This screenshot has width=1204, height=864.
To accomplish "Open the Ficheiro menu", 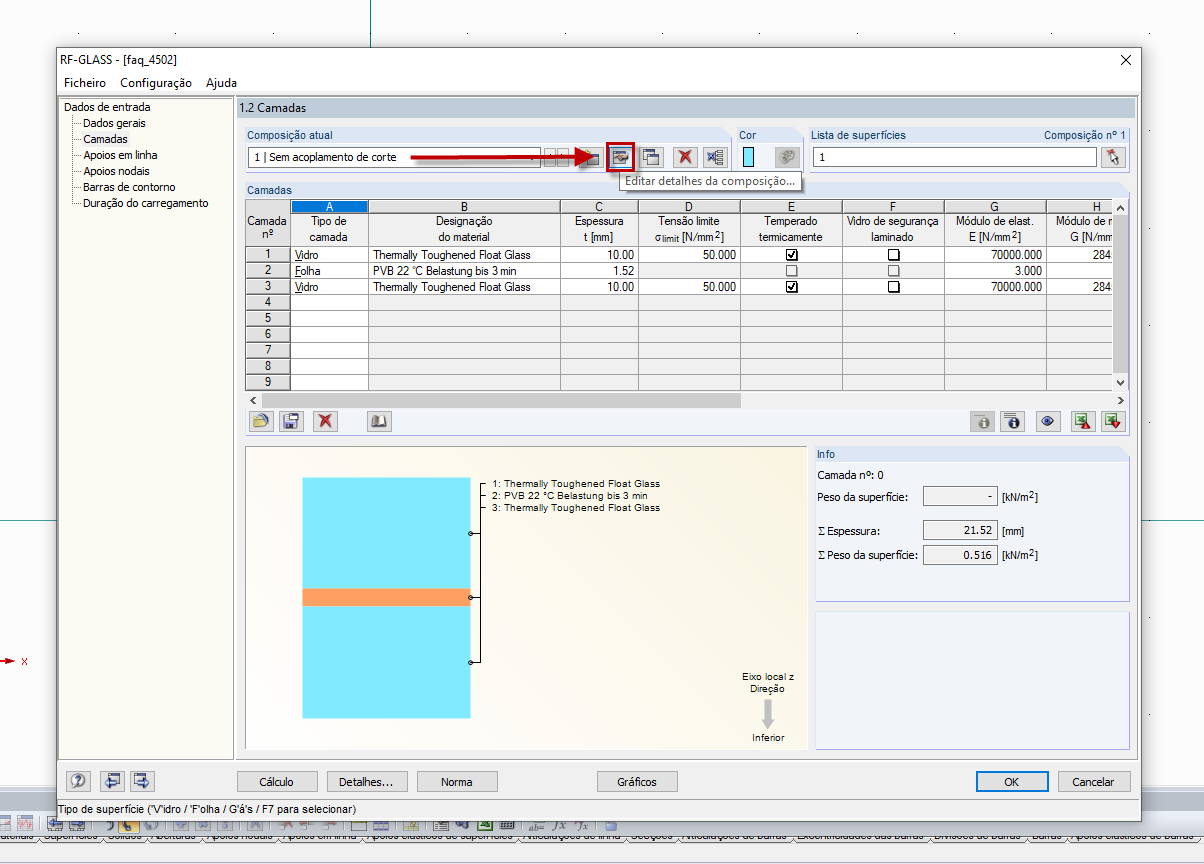I will pos(85,83).
